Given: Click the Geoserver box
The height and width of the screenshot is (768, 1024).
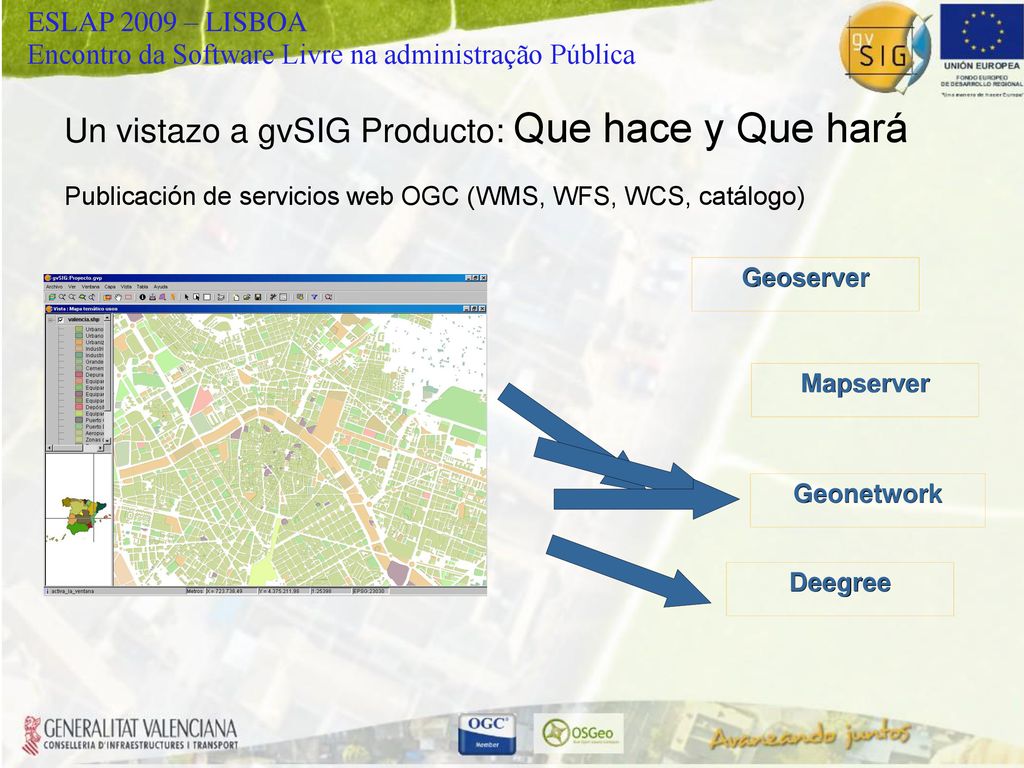Looking at the screenshot, I should click(x=805, y=284).
